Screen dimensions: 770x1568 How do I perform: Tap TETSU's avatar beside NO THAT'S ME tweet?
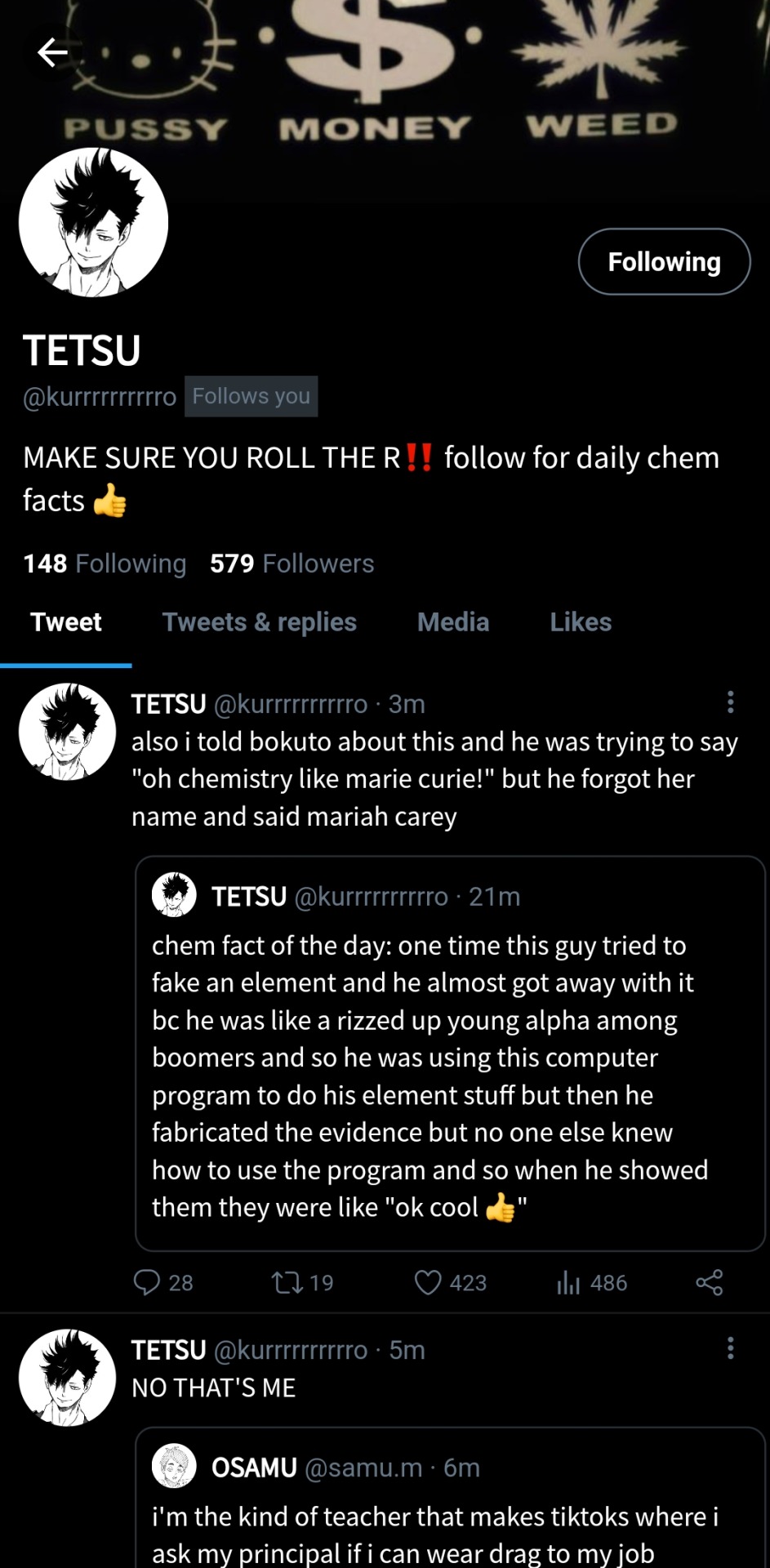[67, 1378]
